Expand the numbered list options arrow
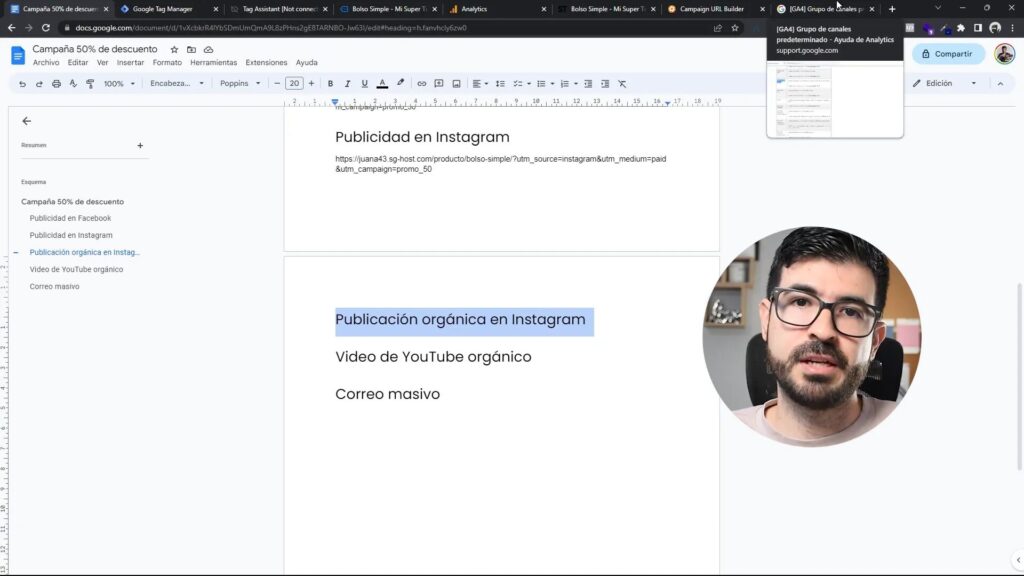This screenshot has height=576, width=1024. (x=576, y=84)
